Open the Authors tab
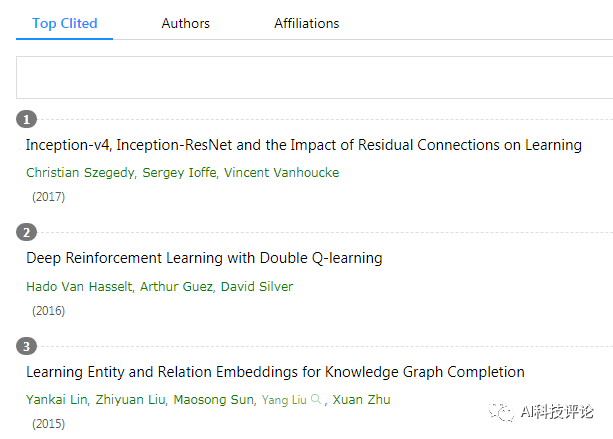 186,23
